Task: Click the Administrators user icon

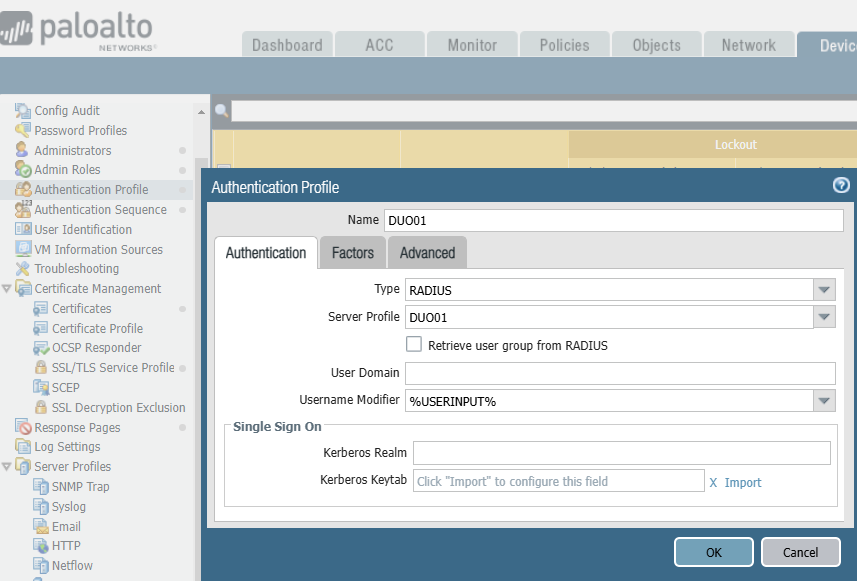Action: 22,150
